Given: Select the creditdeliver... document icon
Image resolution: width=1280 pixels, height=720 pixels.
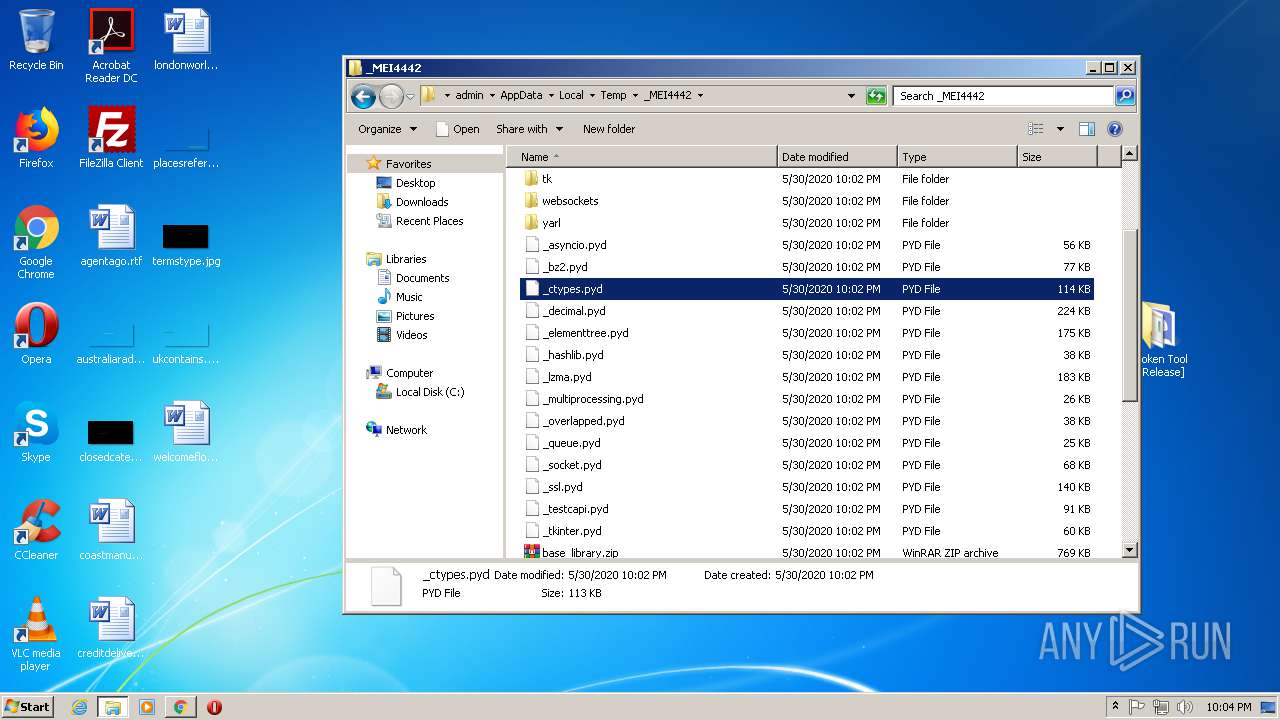Looking at the screenshot, I should pyautogui.click(x=111, y=628).
